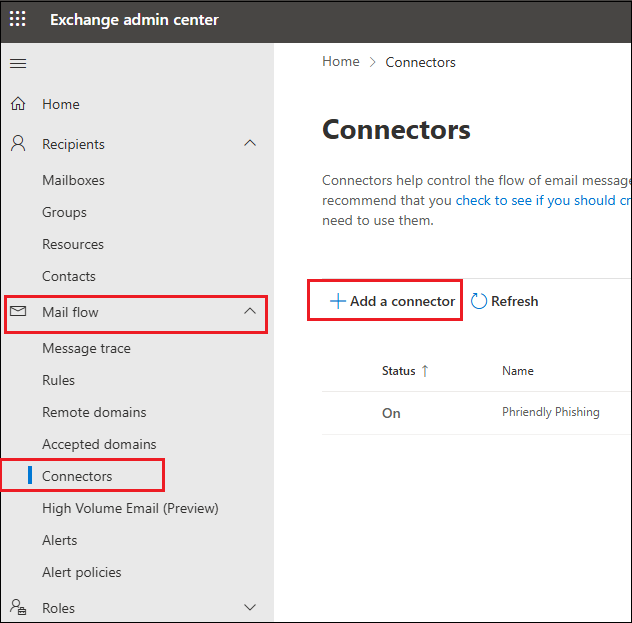
Task: Collapse the Mail flow section chevron
Action: (250, 311)
